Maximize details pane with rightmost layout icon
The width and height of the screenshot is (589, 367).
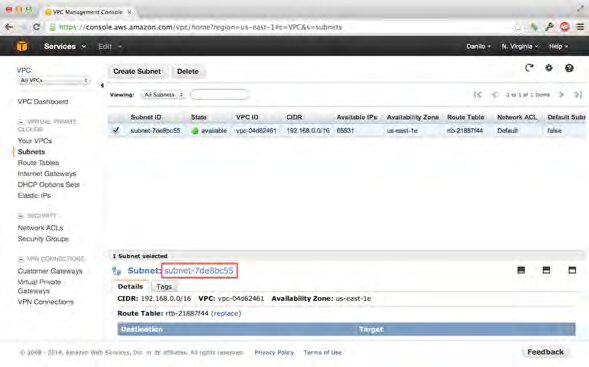pyautogui.click(x=572, y=270)
